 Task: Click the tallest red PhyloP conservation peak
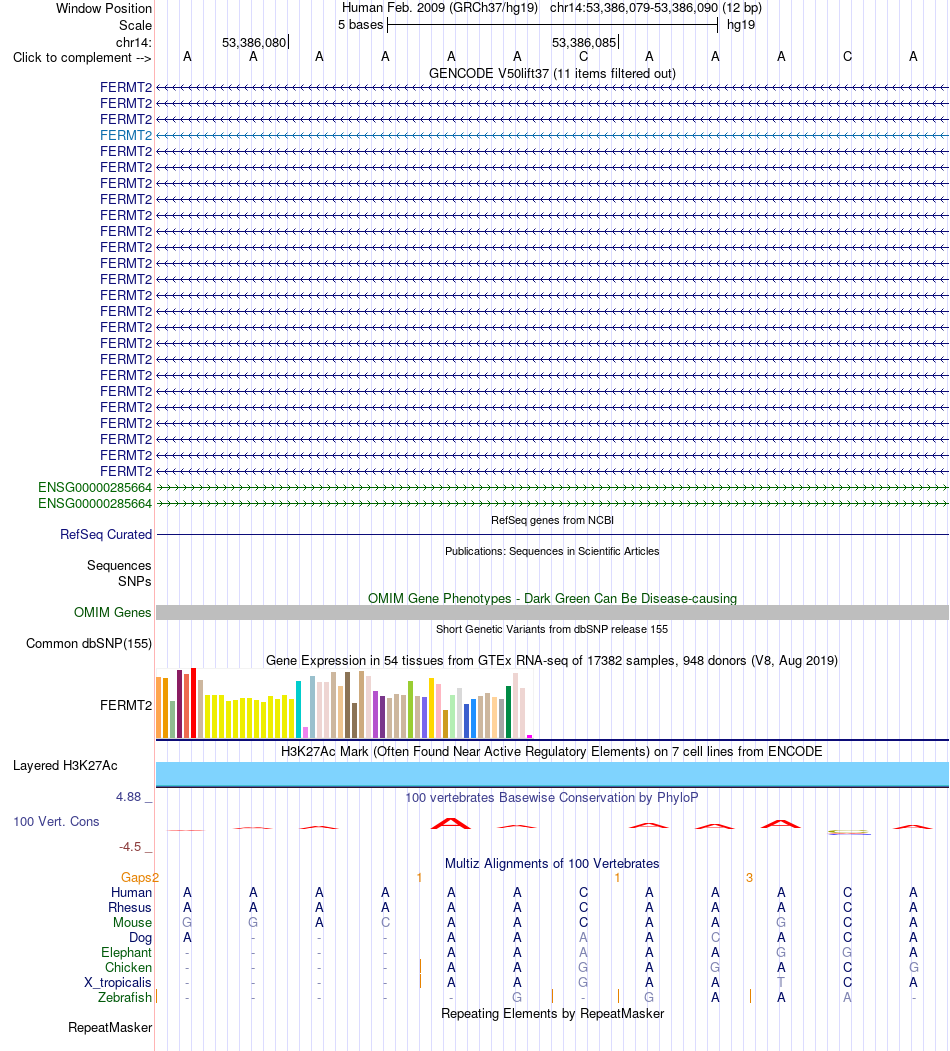[x=451, y=823]
